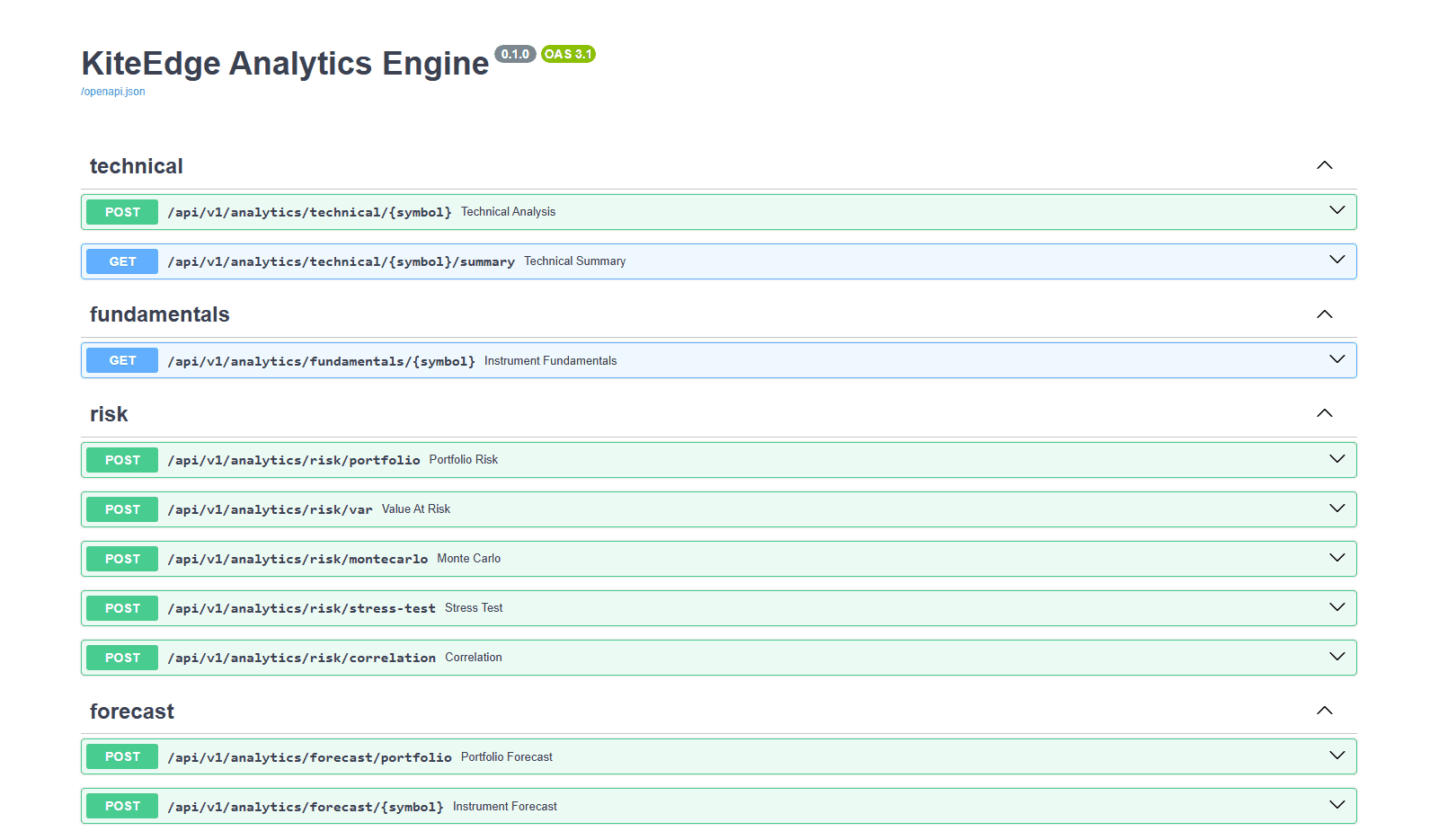The height and width of the screenshot is (840, 1438).
Task: Click POST badge for Stress Test
Action: [x=122, y=608]
